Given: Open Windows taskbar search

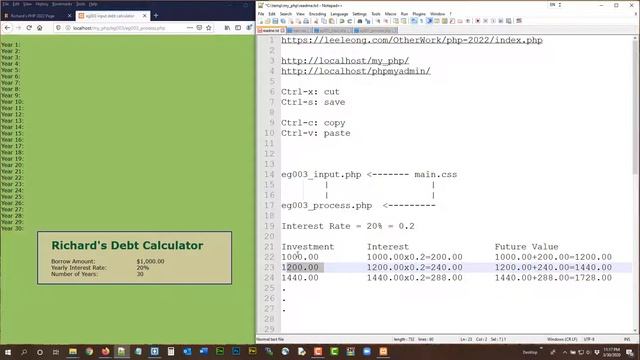Looking at the screenshot, I should [24, 352].
